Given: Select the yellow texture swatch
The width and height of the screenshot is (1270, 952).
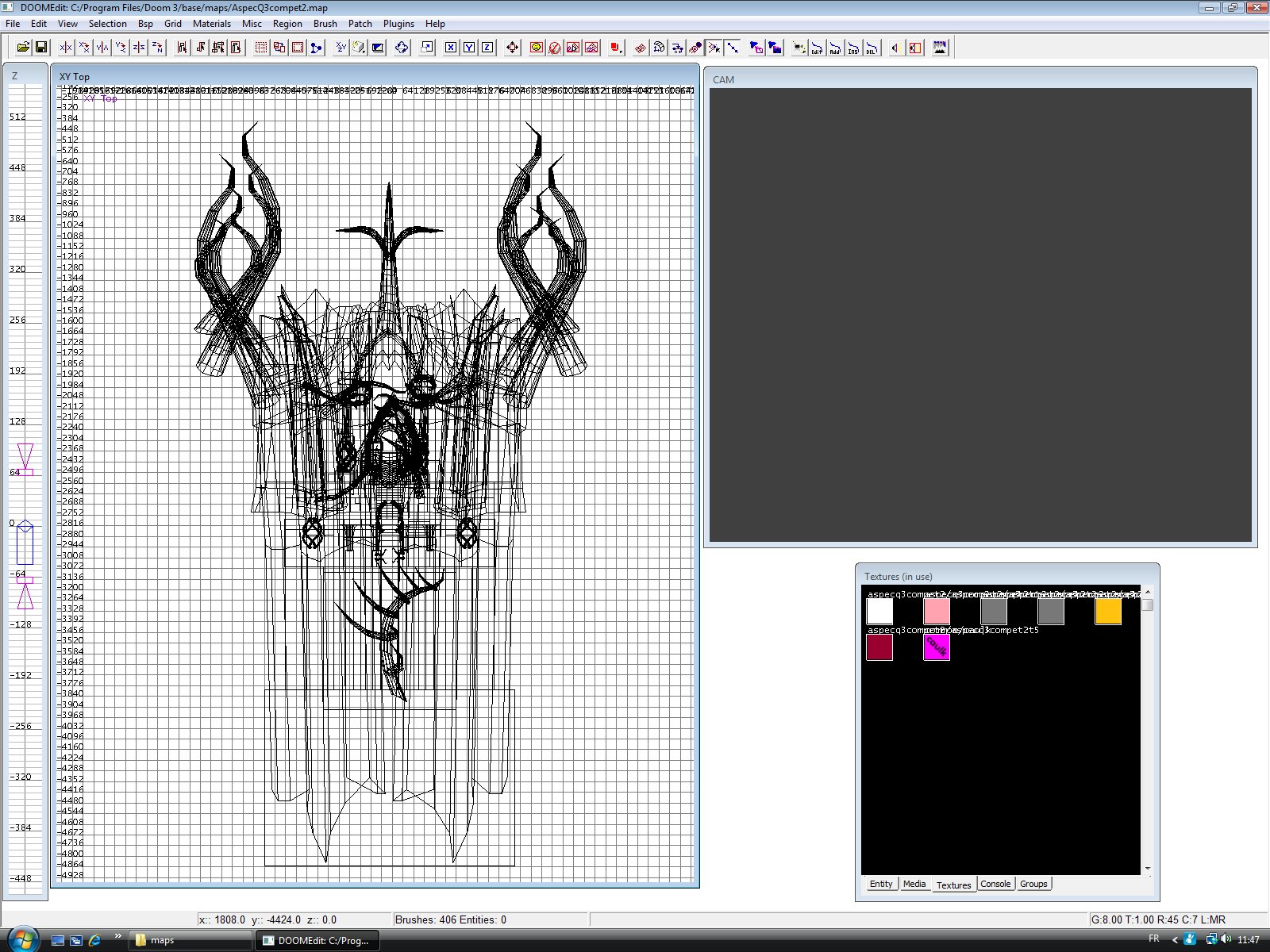Looking at the screenshot, I should pyautogui.click(x=1108, y=612).
